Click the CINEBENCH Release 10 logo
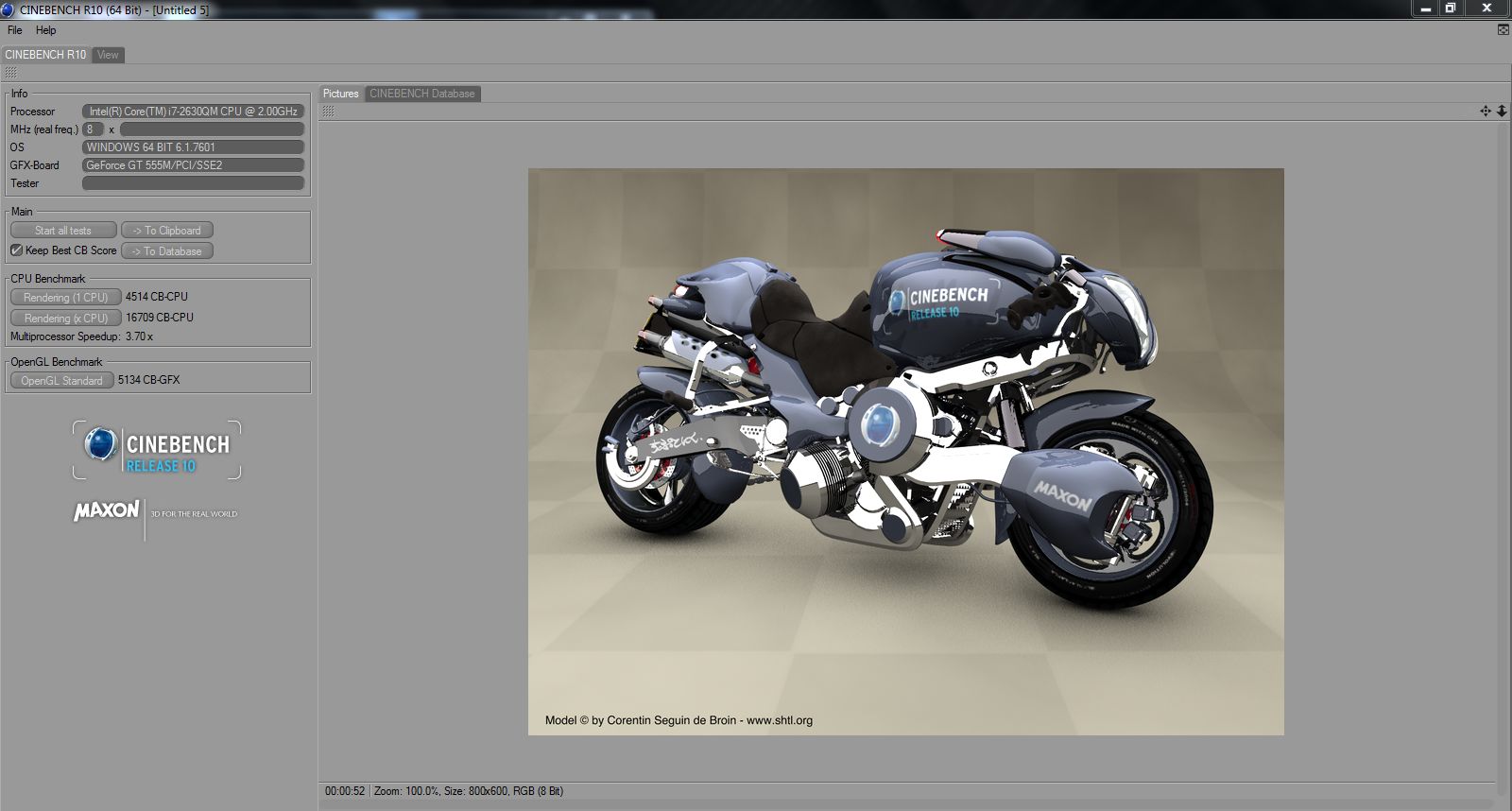 (157, 450)
